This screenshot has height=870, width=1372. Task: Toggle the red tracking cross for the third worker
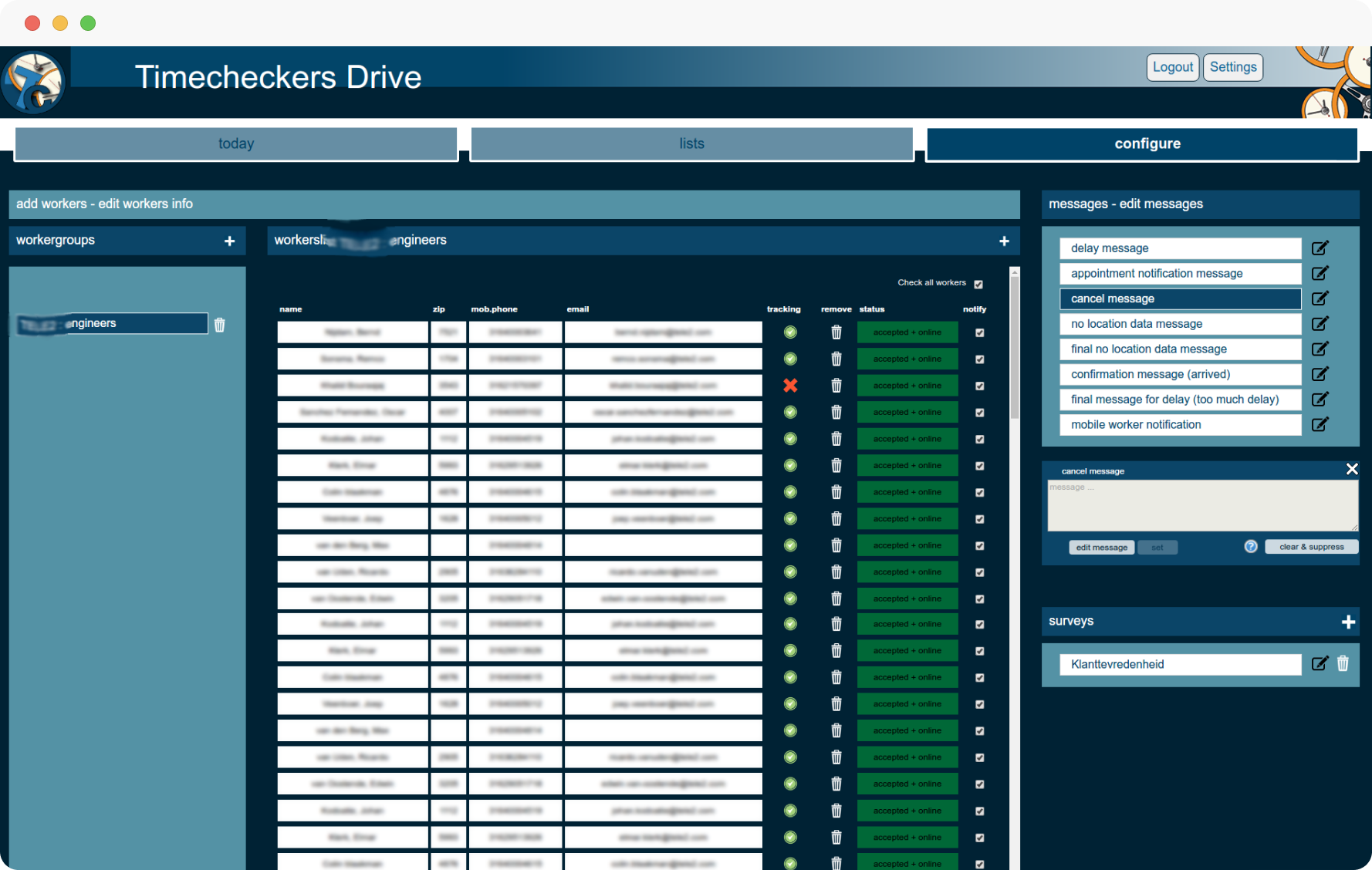click(x=790, y=385)
